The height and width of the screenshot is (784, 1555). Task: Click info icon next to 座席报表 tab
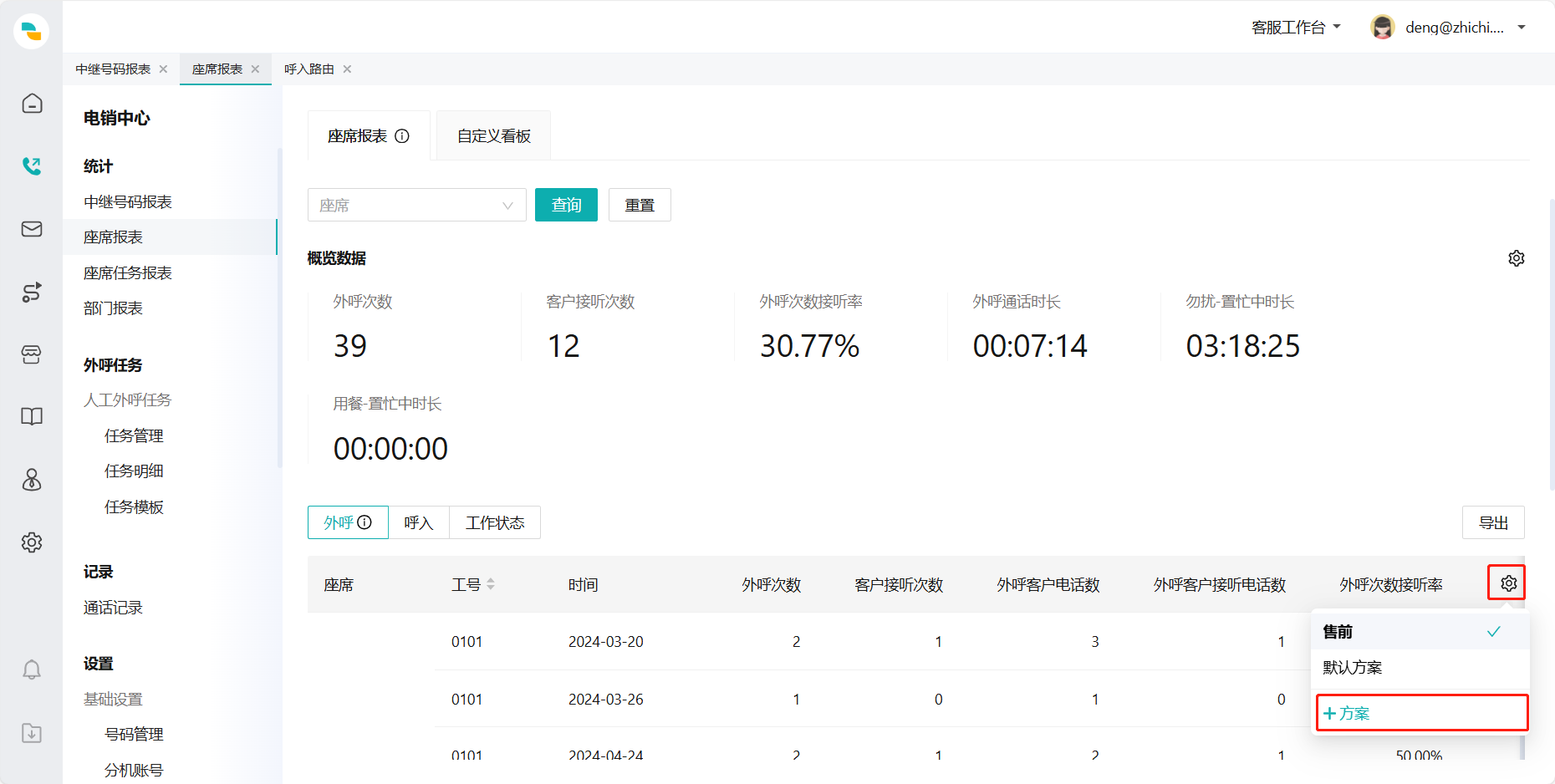402,136
